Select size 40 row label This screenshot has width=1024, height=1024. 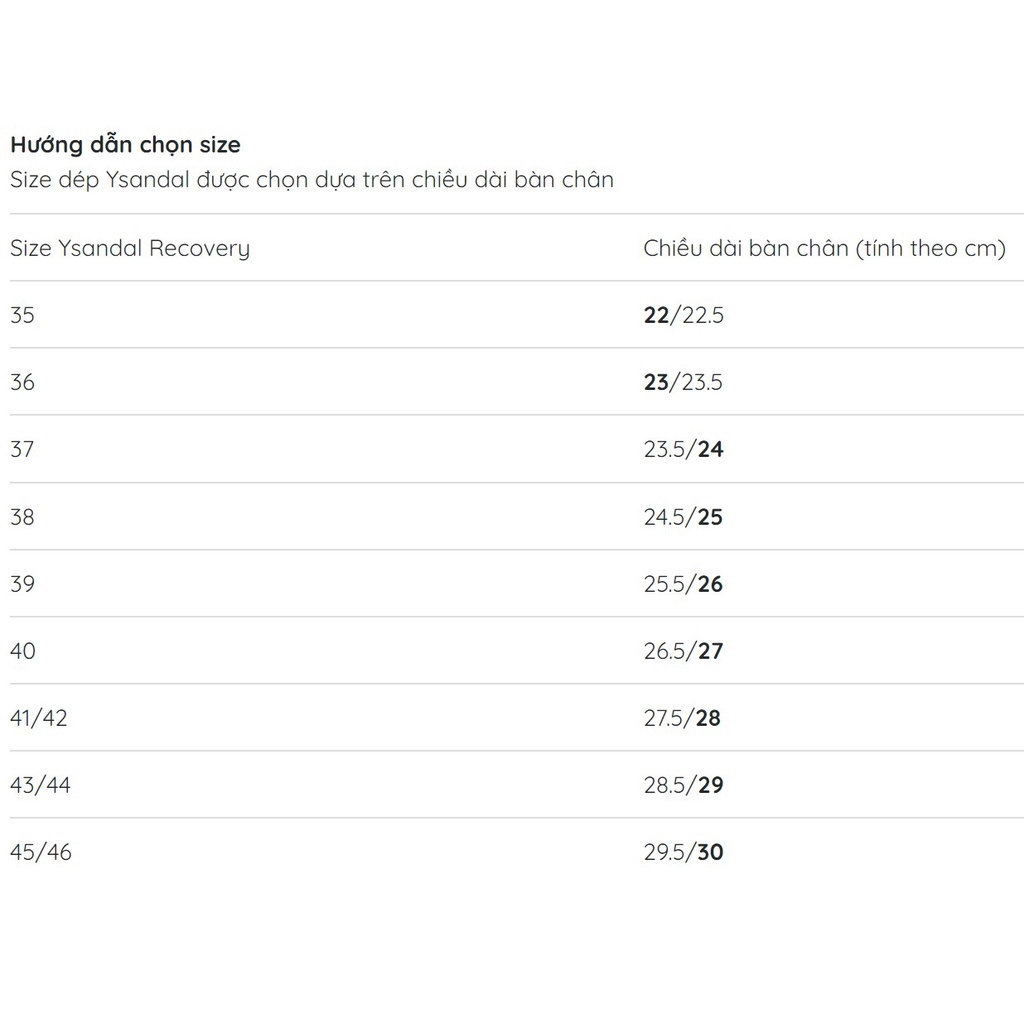pos(22,651)
